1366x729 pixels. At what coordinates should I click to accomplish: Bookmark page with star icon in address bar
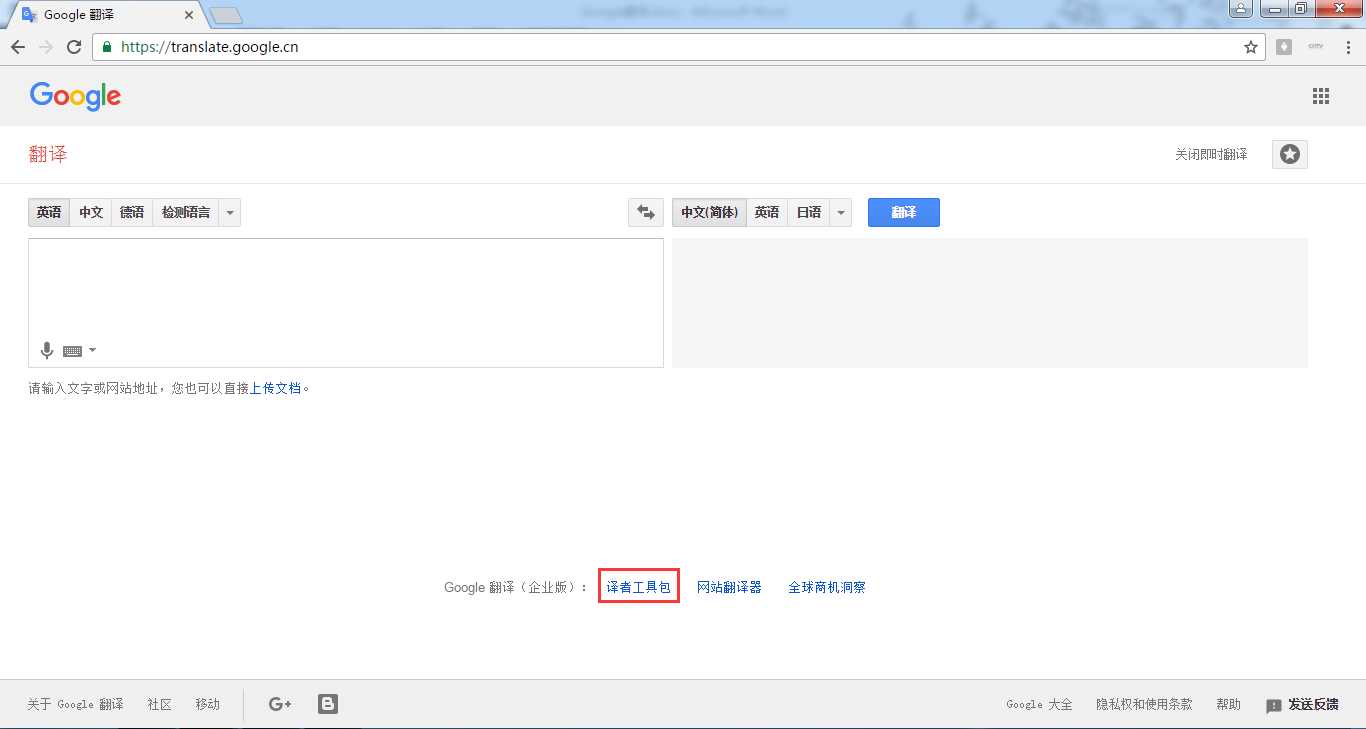(x=1250, y=47)
